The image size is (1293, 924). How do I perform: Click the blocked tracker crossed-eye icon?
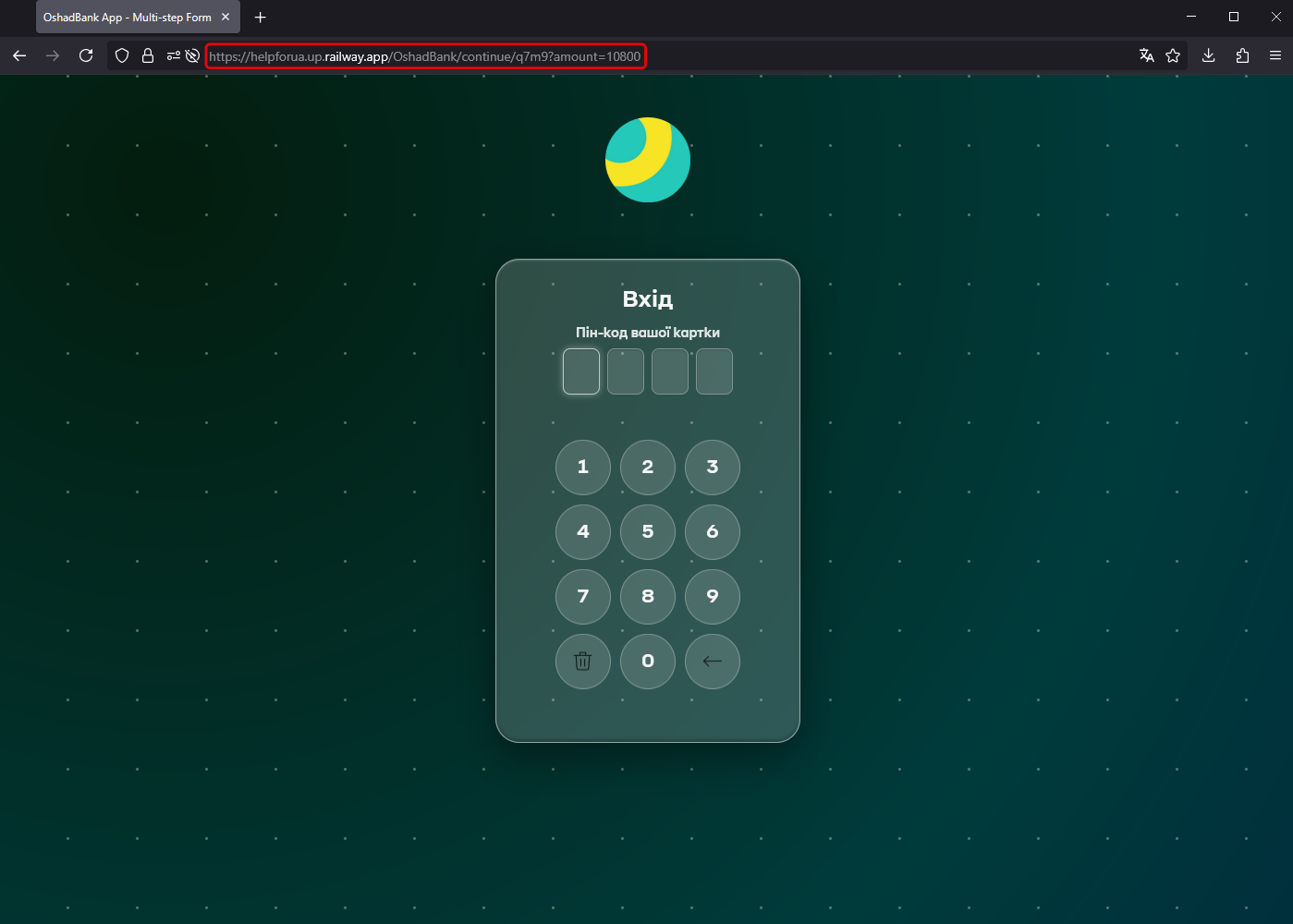(192, 55)
